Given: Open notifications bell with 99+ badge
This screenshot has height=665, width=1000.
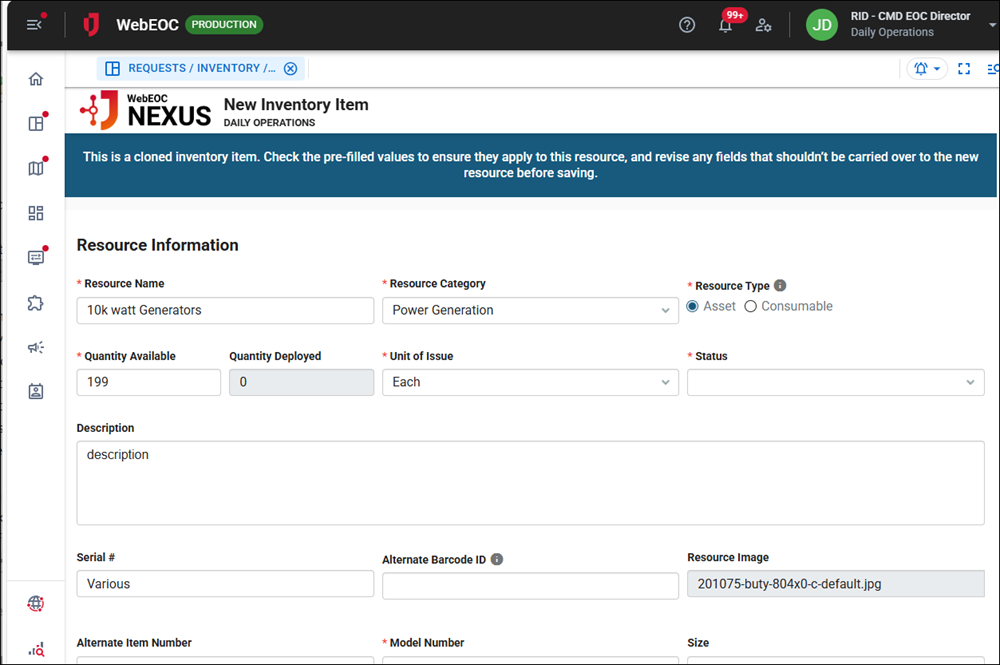Looking at the screenshot, I should click(726, 25).
